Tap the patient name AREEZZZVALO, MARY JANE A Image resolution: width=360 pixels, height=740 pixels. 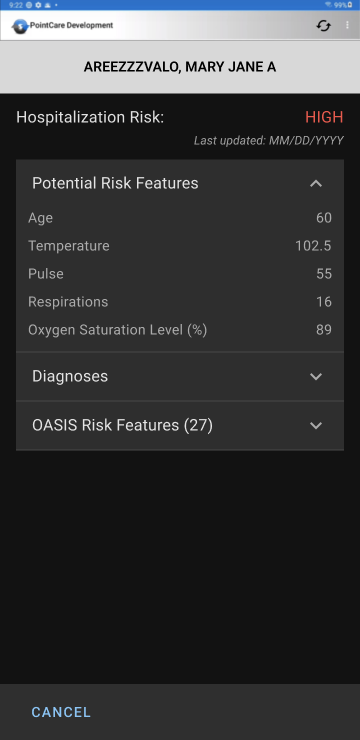tap(180, 67)
